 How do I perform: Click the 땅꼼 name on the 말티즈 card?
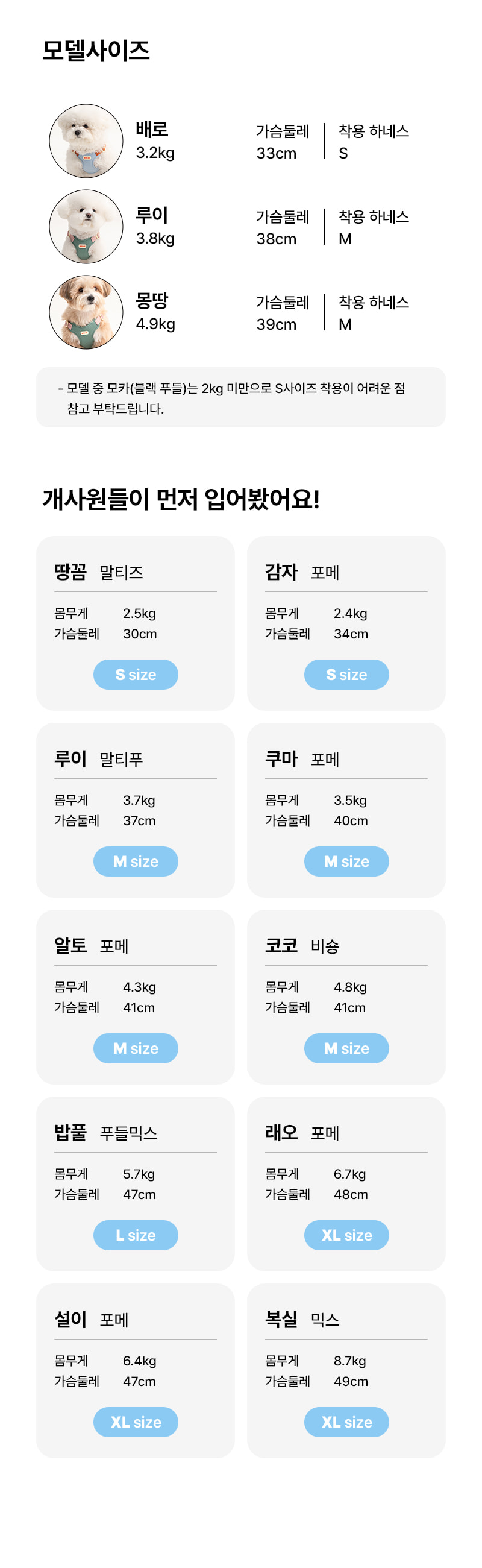pyautogui.click(x=70, y=571)
